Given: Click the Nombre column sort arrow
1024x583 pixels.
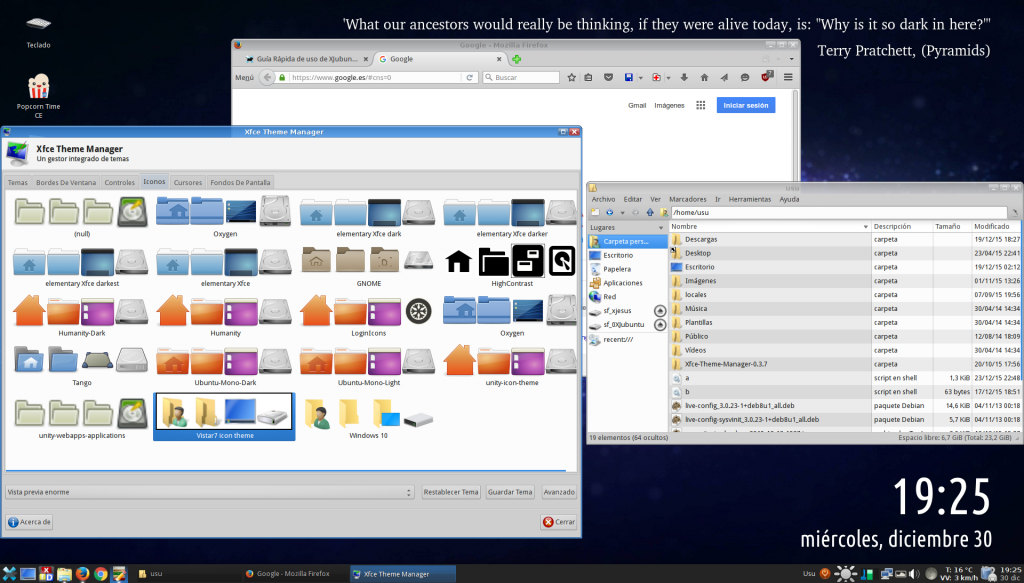Looking at the screenshot, I should (x=866, y=227).
